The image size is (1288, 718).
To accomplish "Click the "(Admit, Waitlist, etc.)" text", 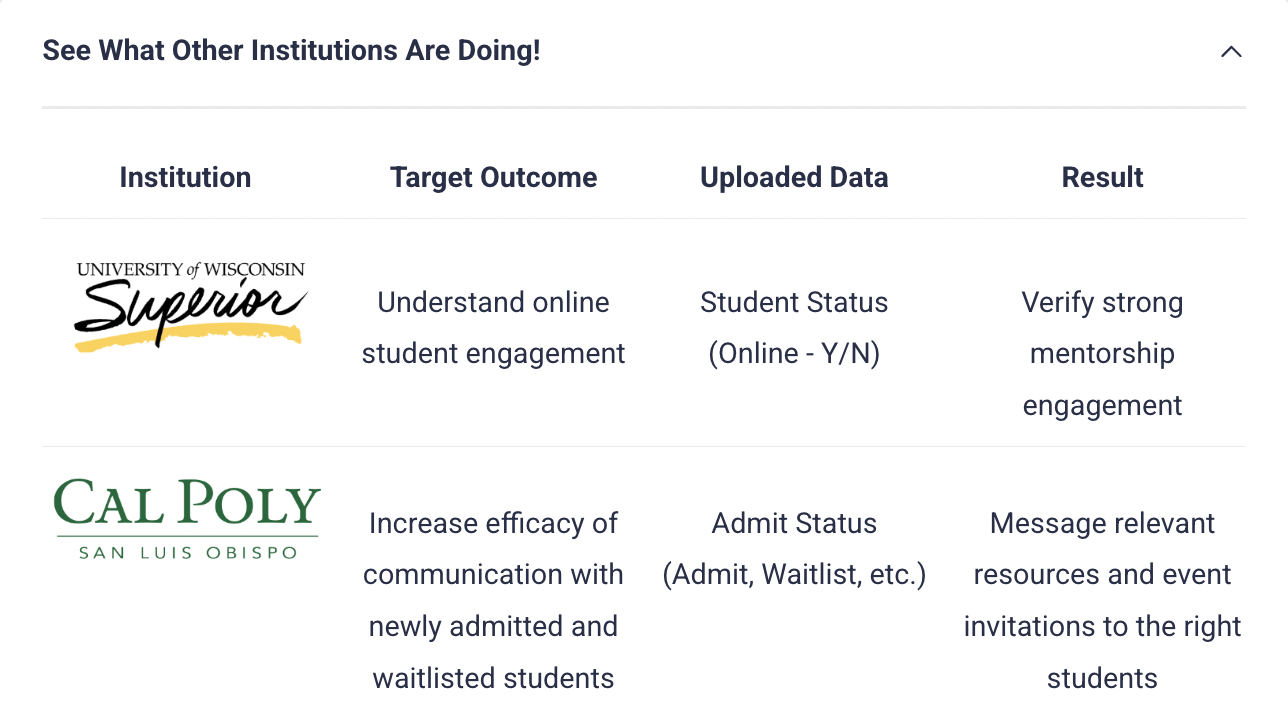I will pos(794,575).
